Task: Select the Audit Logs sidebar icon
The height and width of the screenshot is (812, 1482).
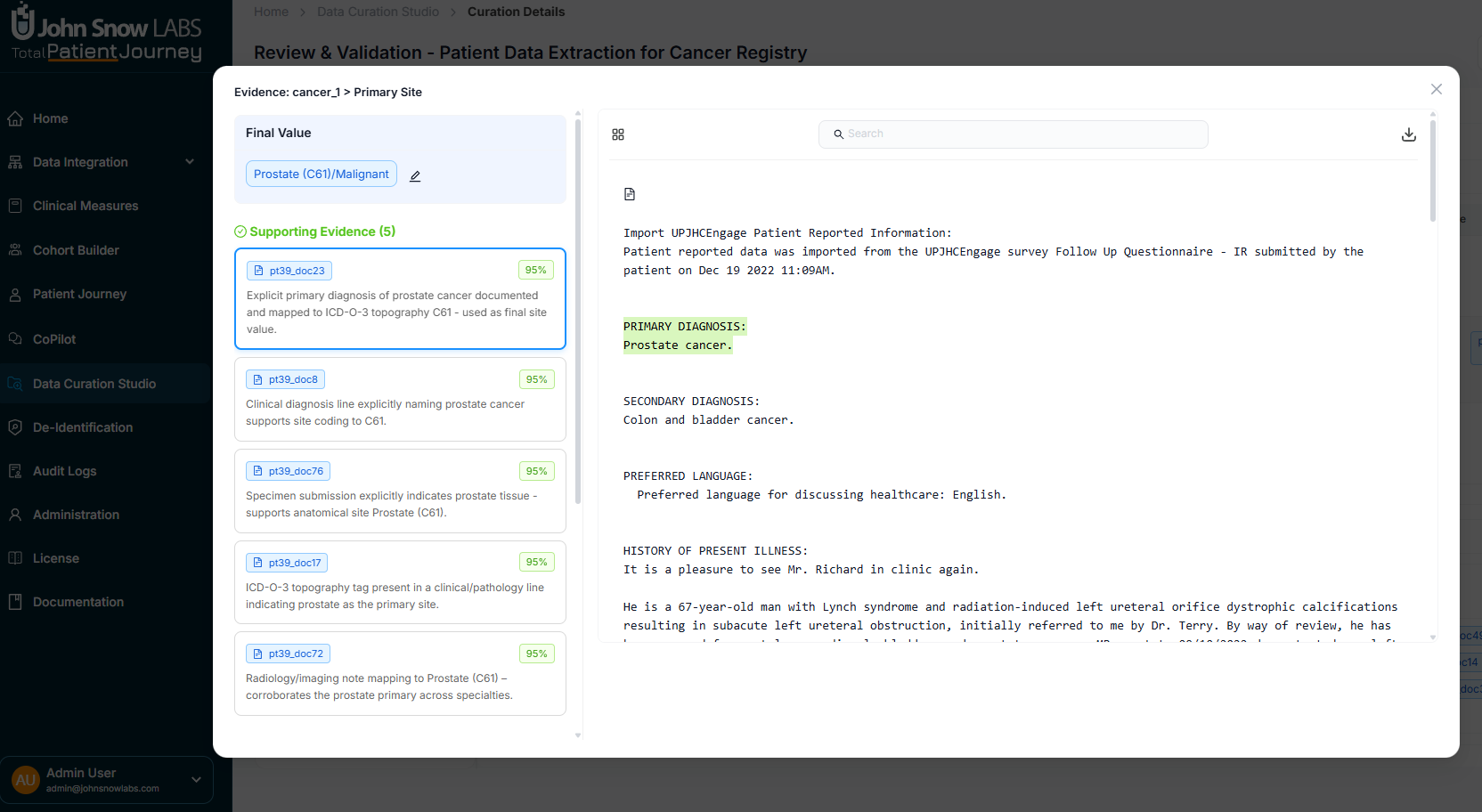Action: pos(15,470)
